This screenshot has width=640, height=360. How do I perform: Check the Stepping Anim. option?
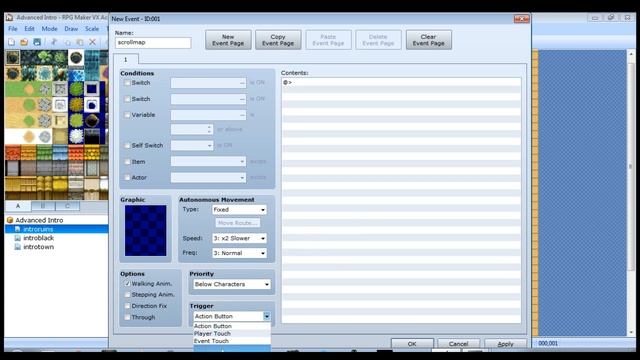tap(127, 295)
